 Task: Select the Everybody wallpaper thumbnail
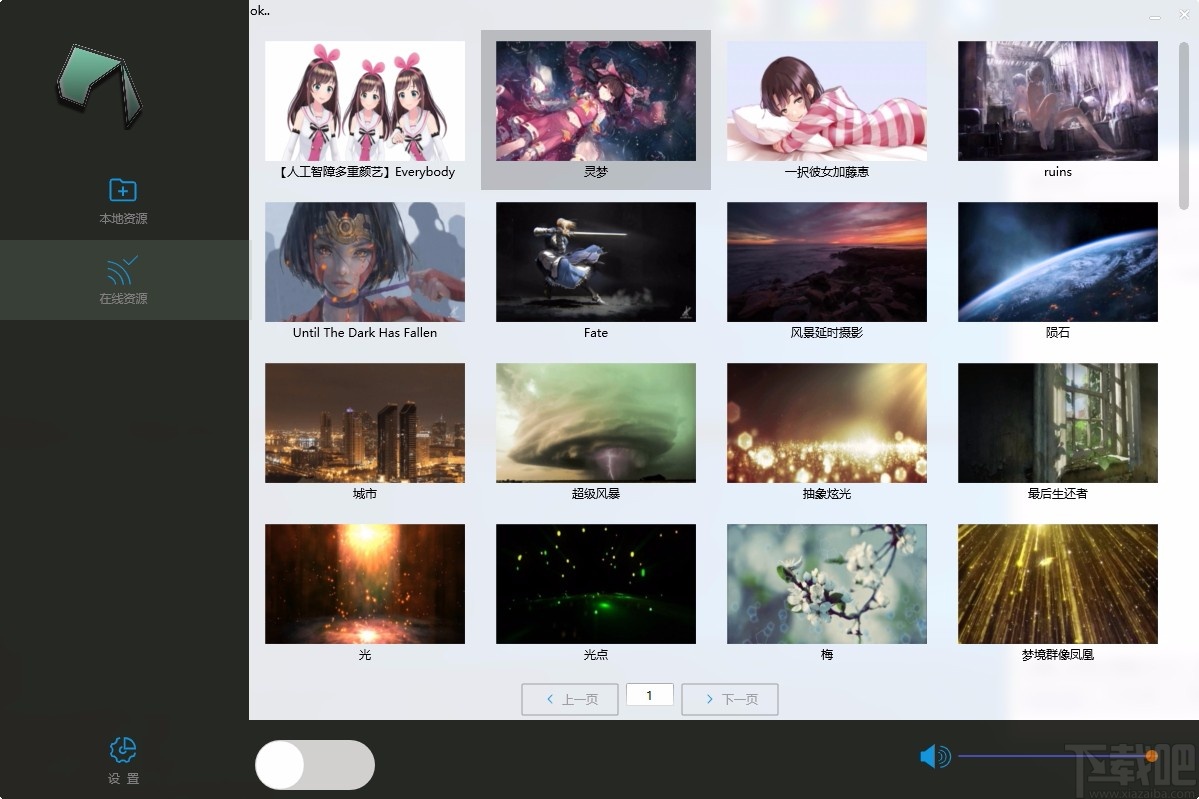(x=365, y=101)
